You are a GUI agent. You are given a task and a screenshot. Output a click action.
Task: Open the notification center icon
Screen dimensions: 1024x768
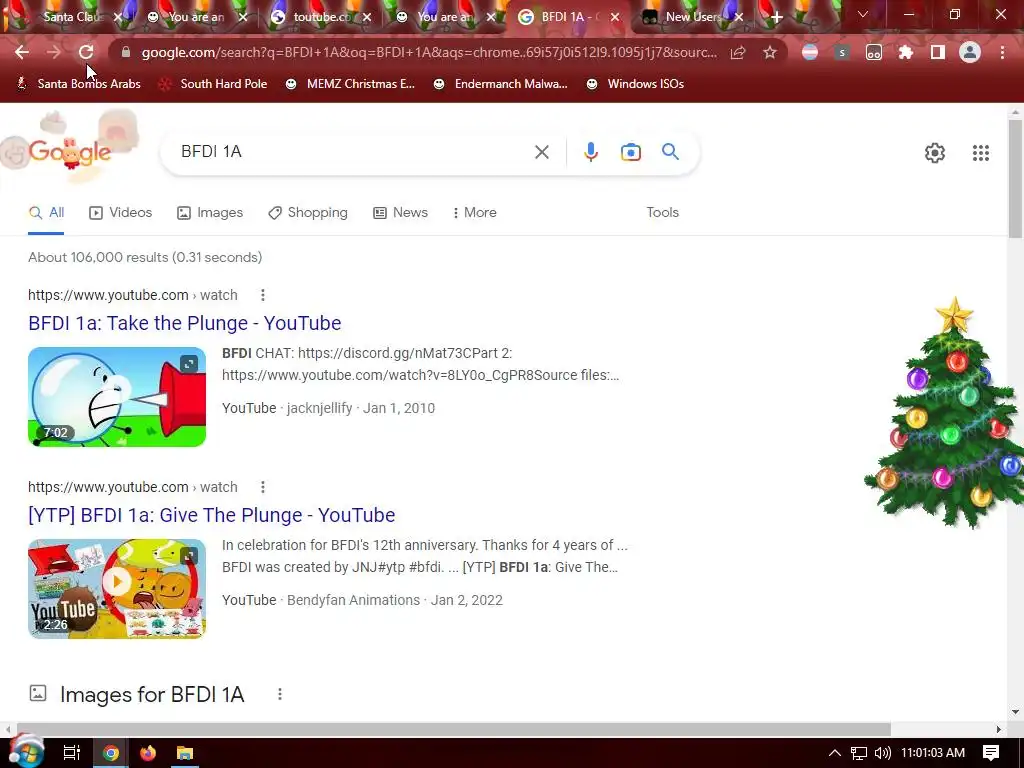991,753
